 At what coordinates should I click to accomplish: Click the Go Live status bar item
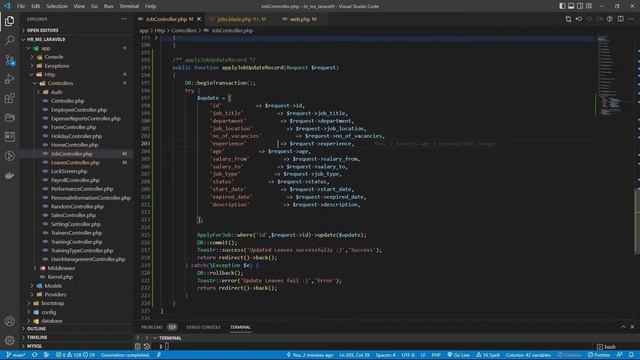459,355
